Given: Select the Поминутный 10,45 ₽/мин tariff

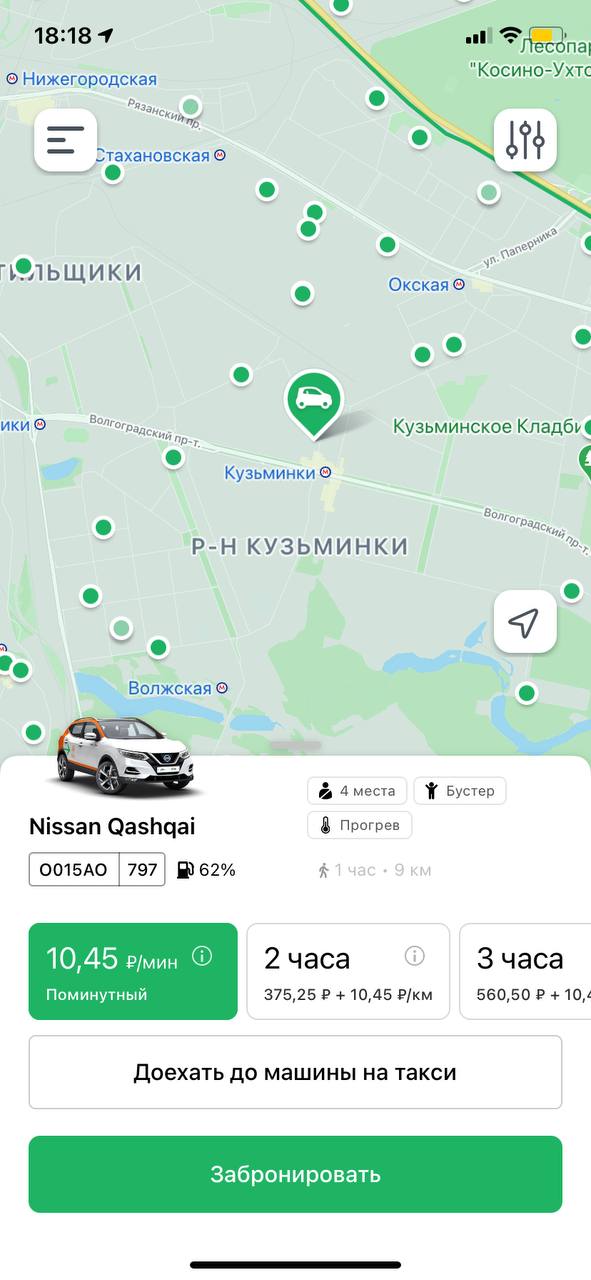Looking at the screenshot, I should point(133,971).
